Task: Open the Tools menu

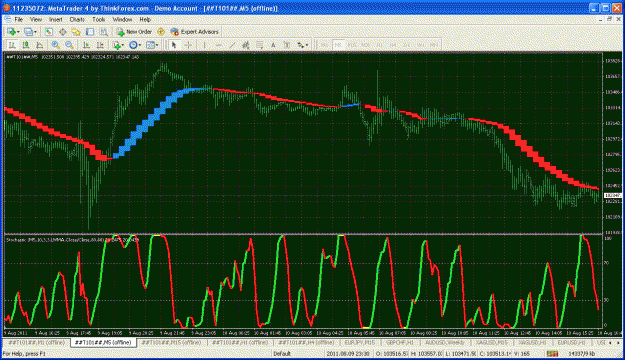Action: coord(98,19)
